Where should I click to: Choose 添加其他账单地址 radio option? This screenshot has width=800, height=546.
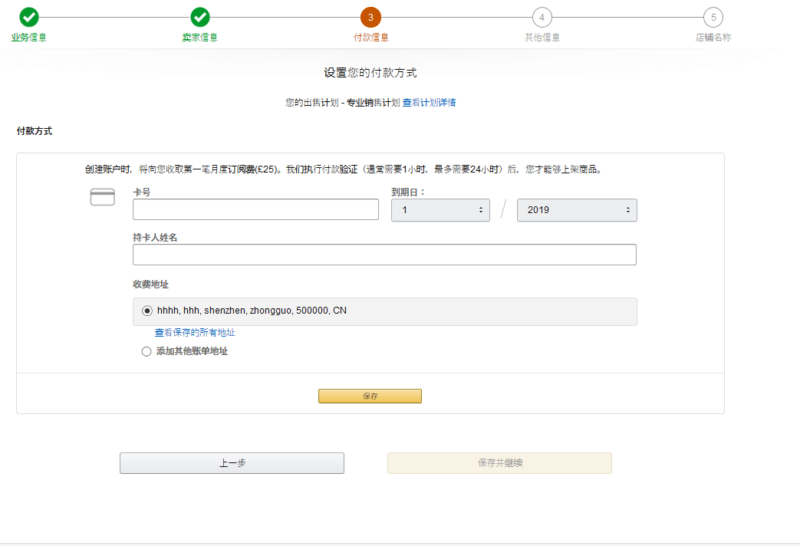(x=146, y=352)
